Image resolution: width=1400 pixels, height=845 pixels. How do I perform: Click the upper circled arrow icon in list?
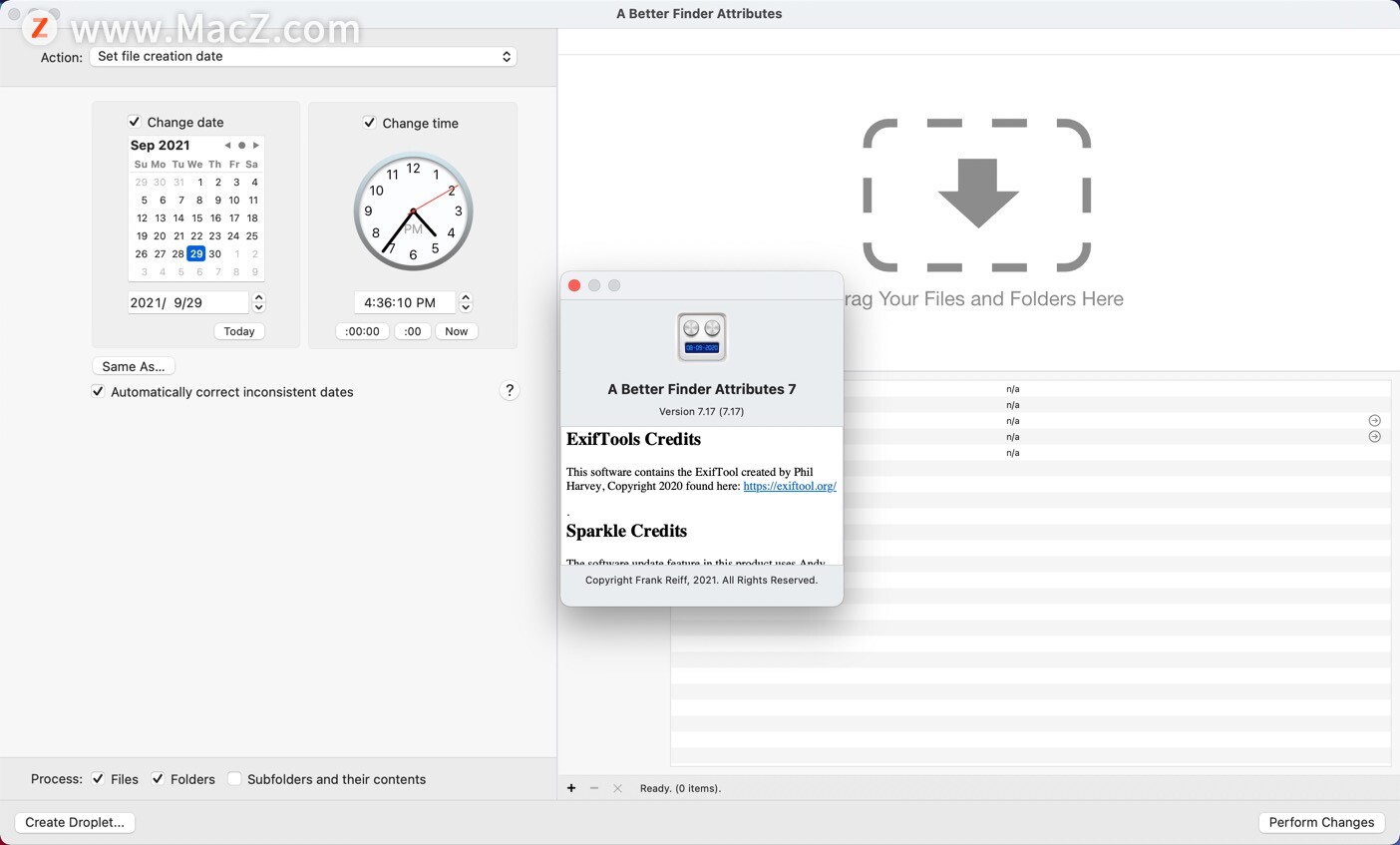1374,421
